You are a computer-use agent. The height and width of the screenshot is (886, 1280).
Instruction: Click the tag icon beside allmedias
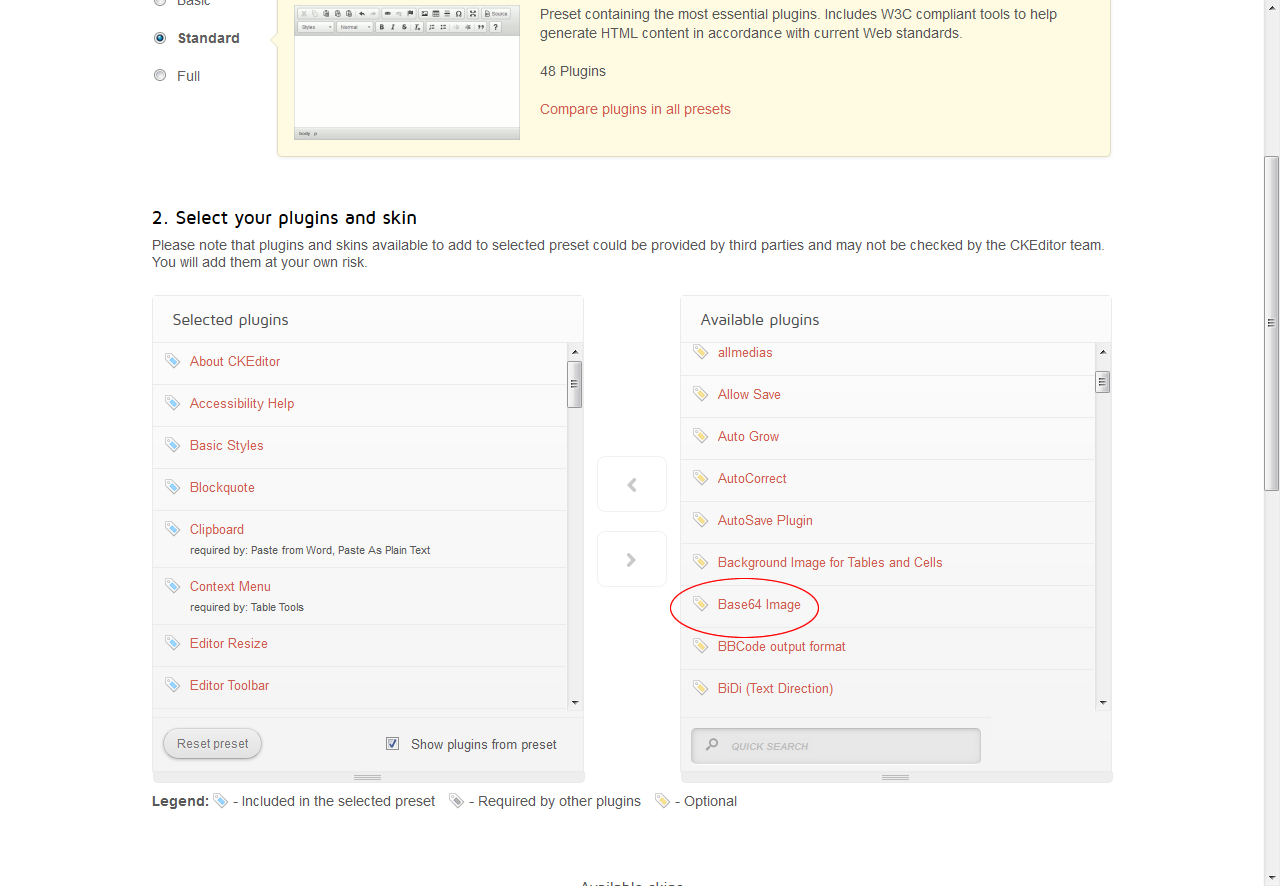[x=700, y=352]
